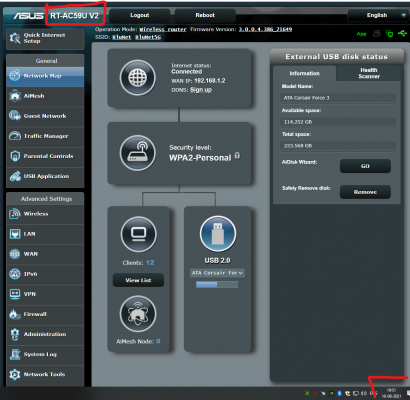Click the IPv6 icon
The image size is (410, 400).
coord(15,274)
